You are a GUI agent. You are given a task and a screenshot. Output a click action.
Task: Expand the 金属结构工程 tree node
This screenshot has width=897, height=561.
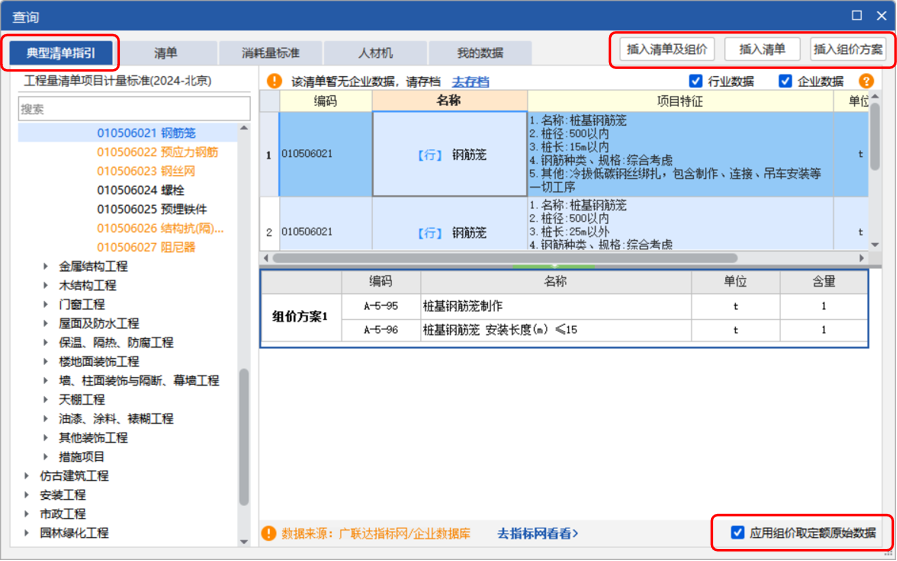click(x=46, y=266)
